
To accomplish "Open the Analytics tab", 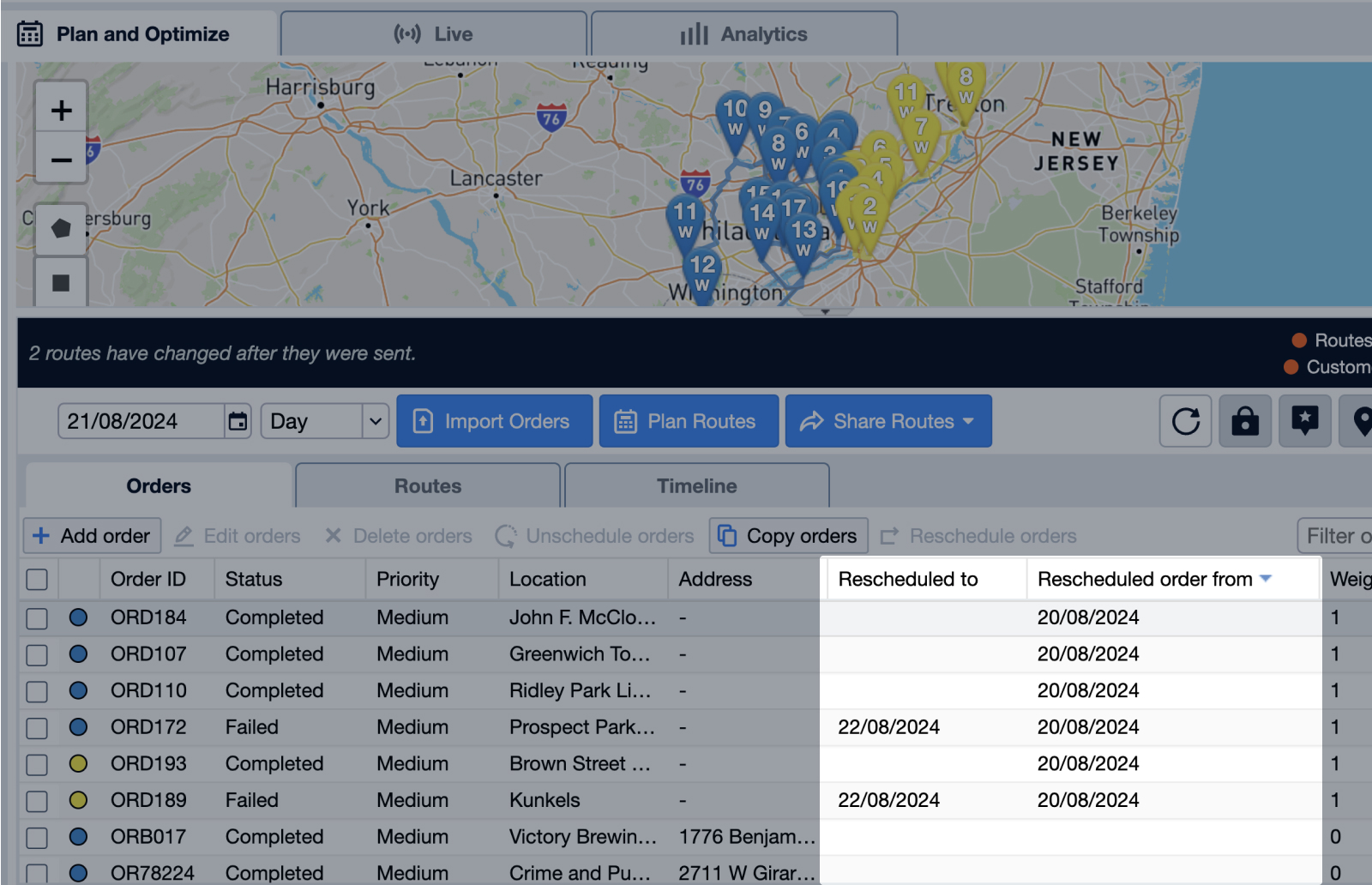I will click(x=744, y=34).
